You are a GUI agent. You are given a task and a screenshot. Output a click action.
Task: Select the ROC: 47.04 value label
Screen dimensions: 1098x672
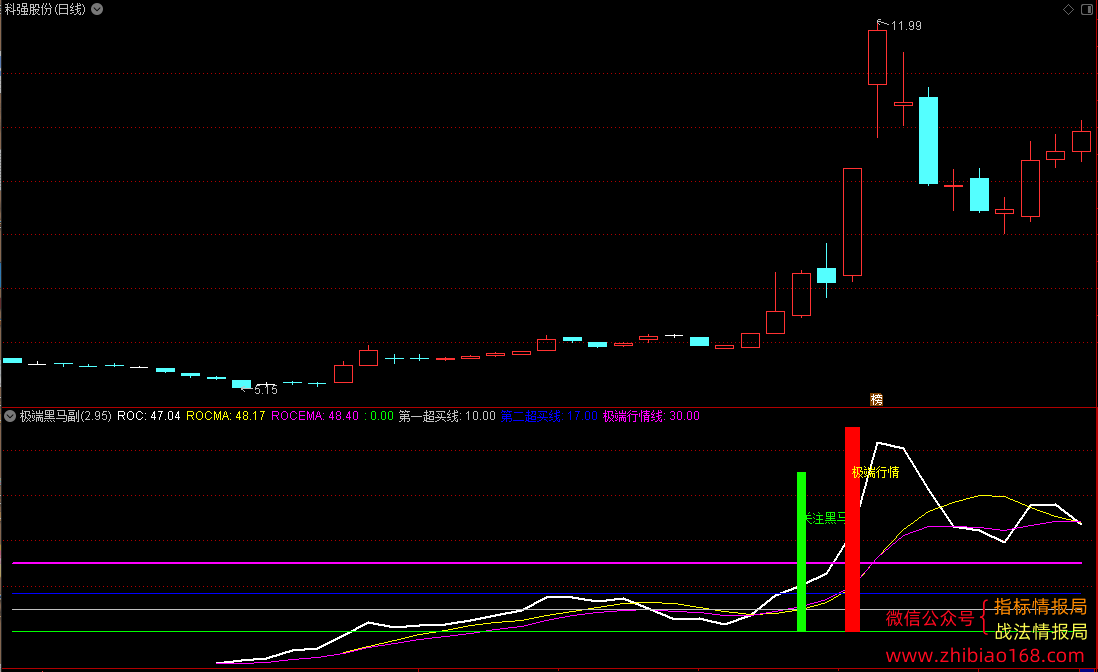click(x=148, y=416)
